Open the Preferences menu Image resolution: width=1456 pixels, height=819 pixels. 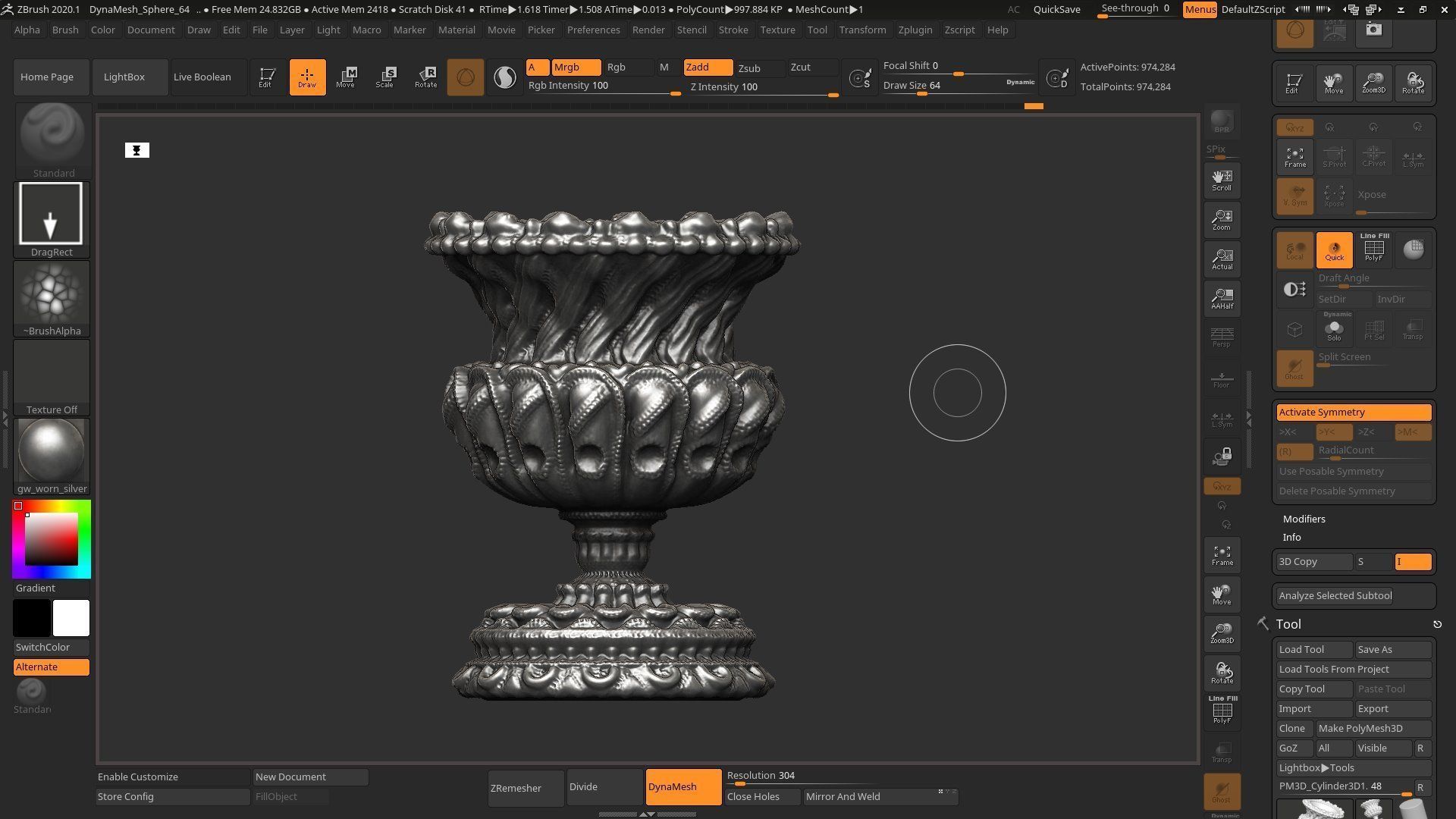(x=593, y=30)
